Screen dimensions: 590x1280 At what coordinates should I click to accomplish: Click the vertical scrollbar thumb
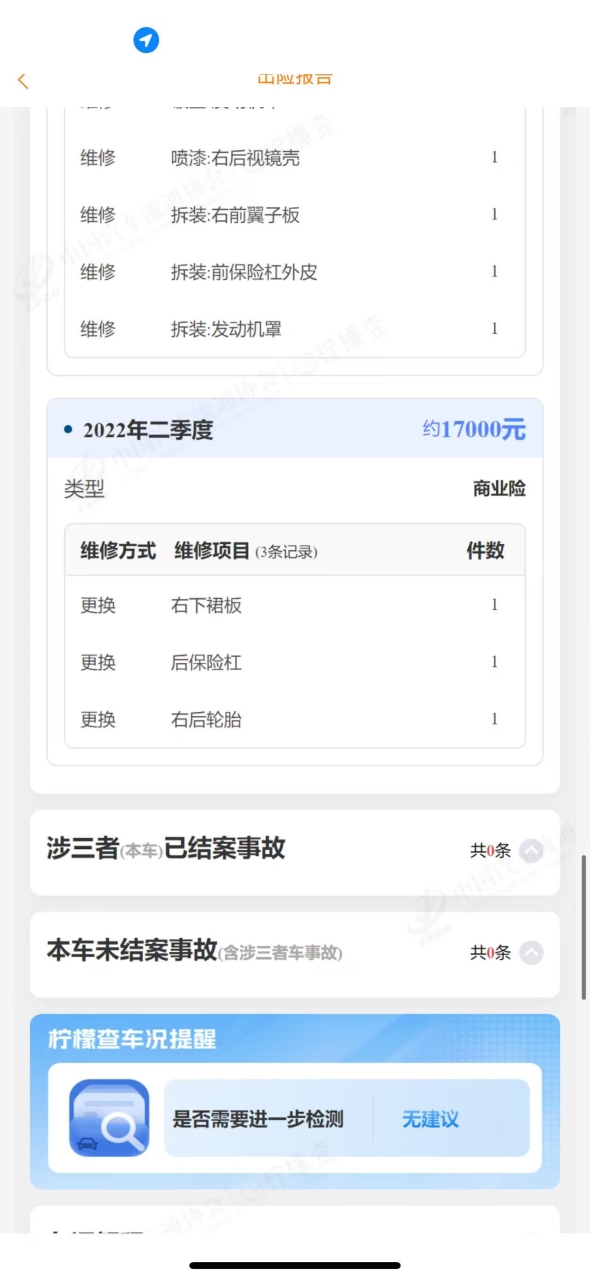(584, 927)
